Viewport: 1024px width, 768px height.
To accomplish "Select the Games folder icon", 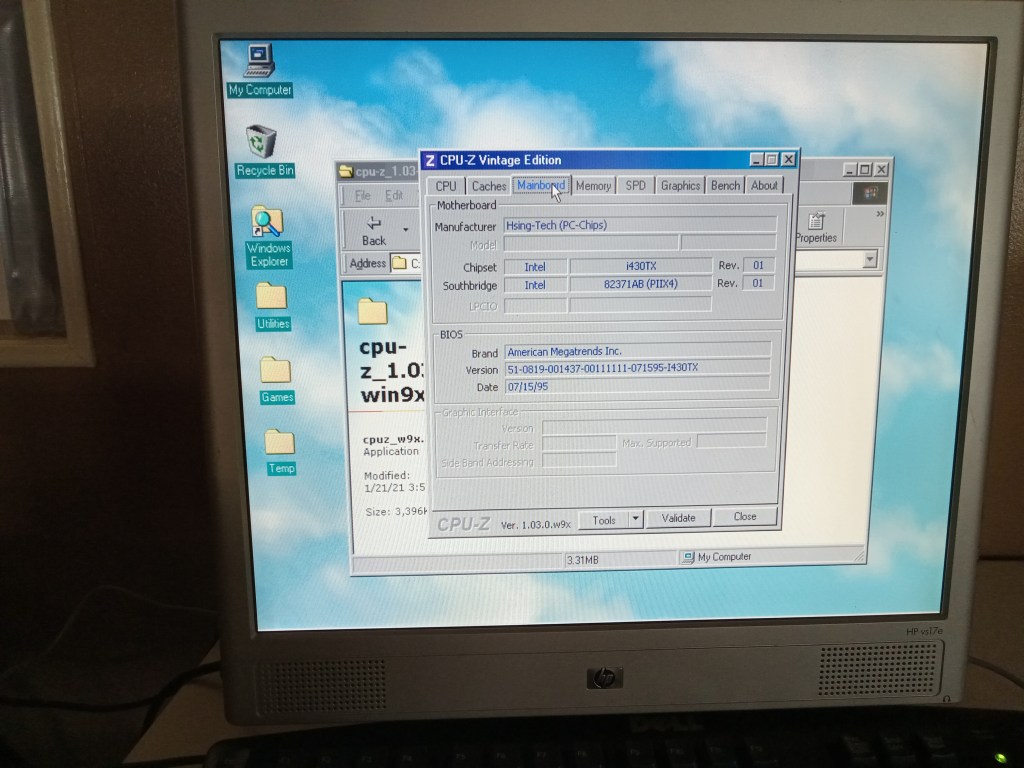I will (276, 371).
